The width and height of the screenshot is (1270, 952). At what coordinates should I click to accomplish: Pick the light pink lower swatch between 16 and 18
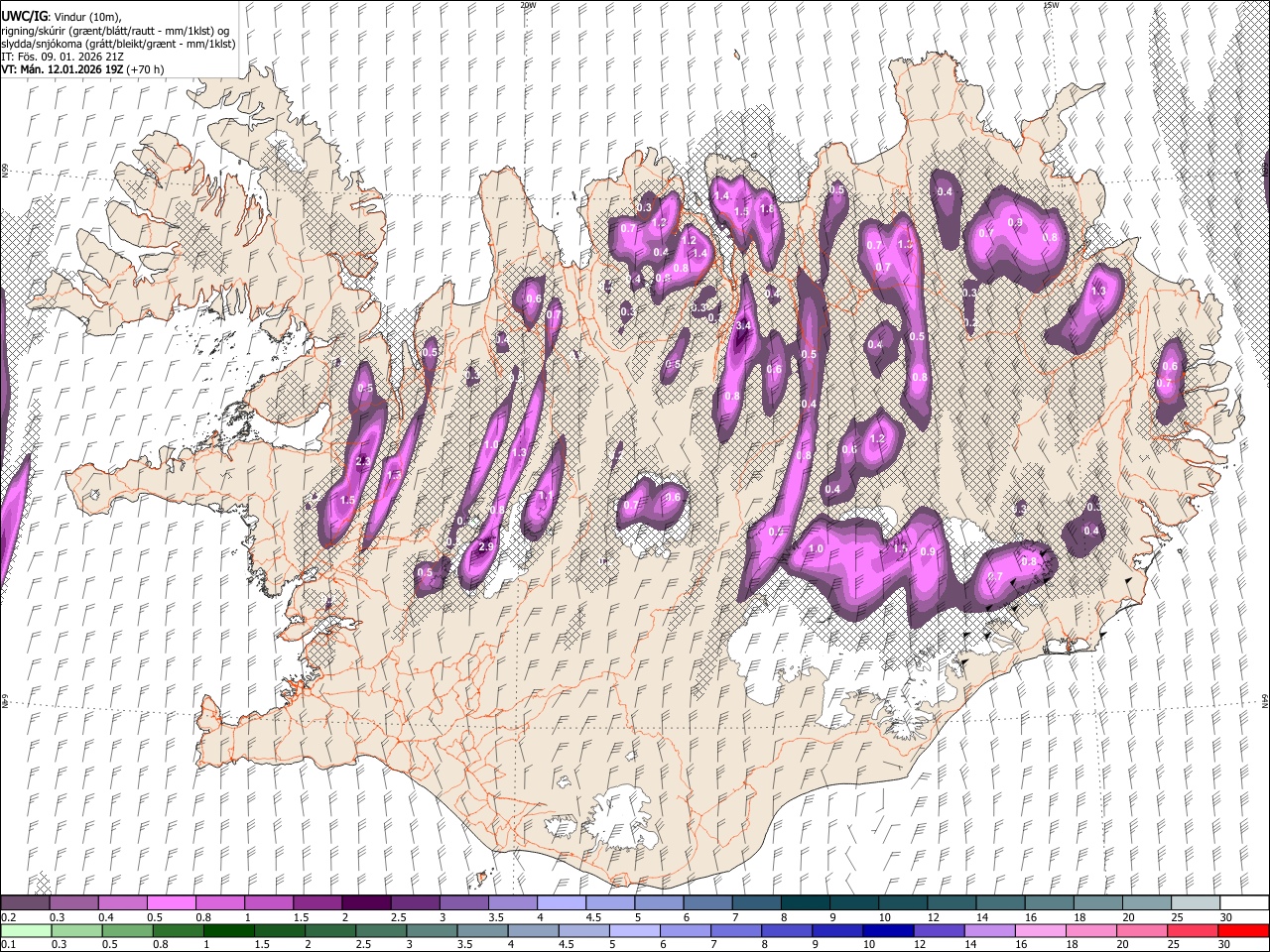click(x=1041, y=930)
